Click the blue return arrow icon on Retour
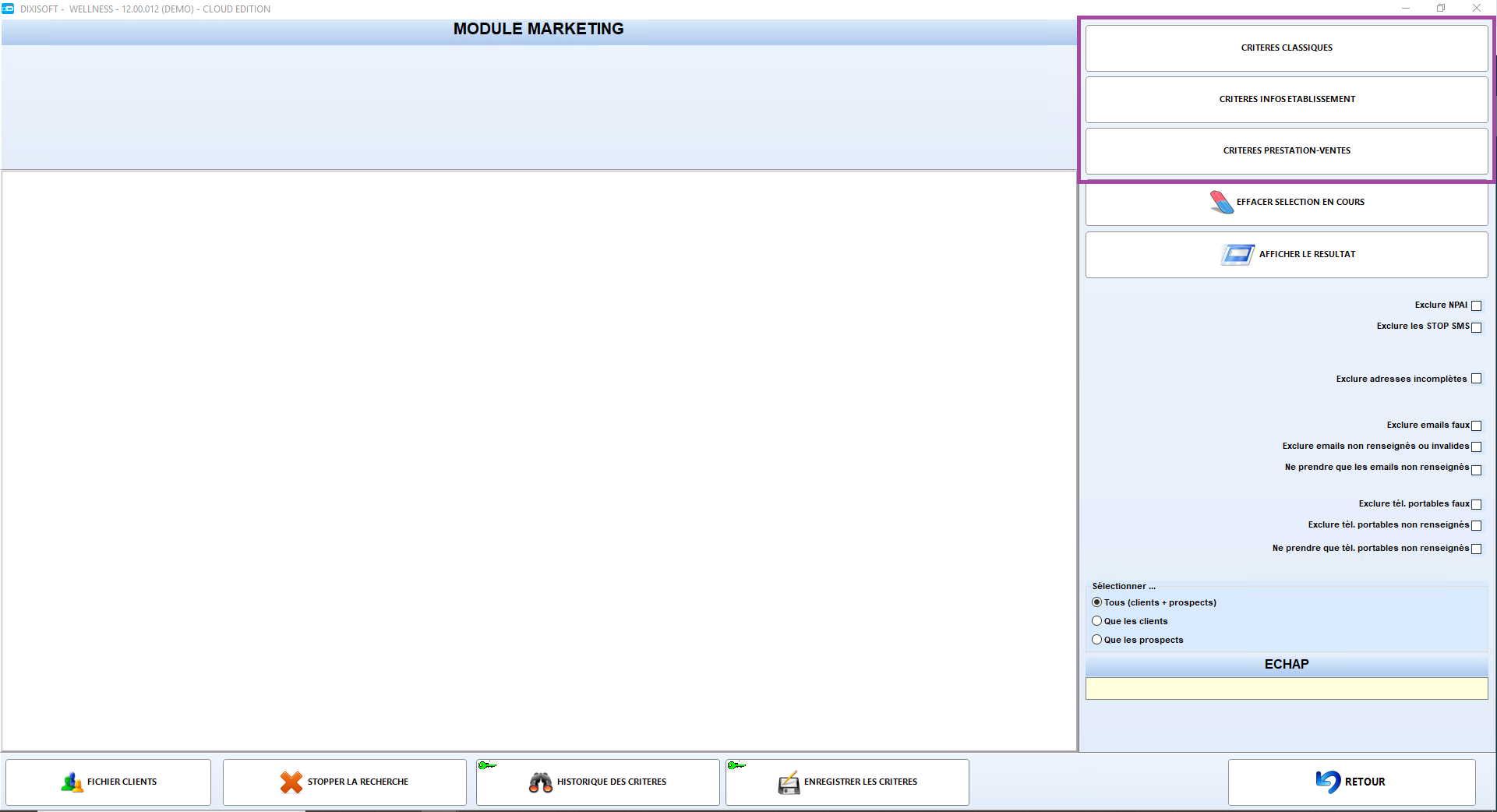Image resolution: width=1497 pixels, height=812 pixels. 1328,782
